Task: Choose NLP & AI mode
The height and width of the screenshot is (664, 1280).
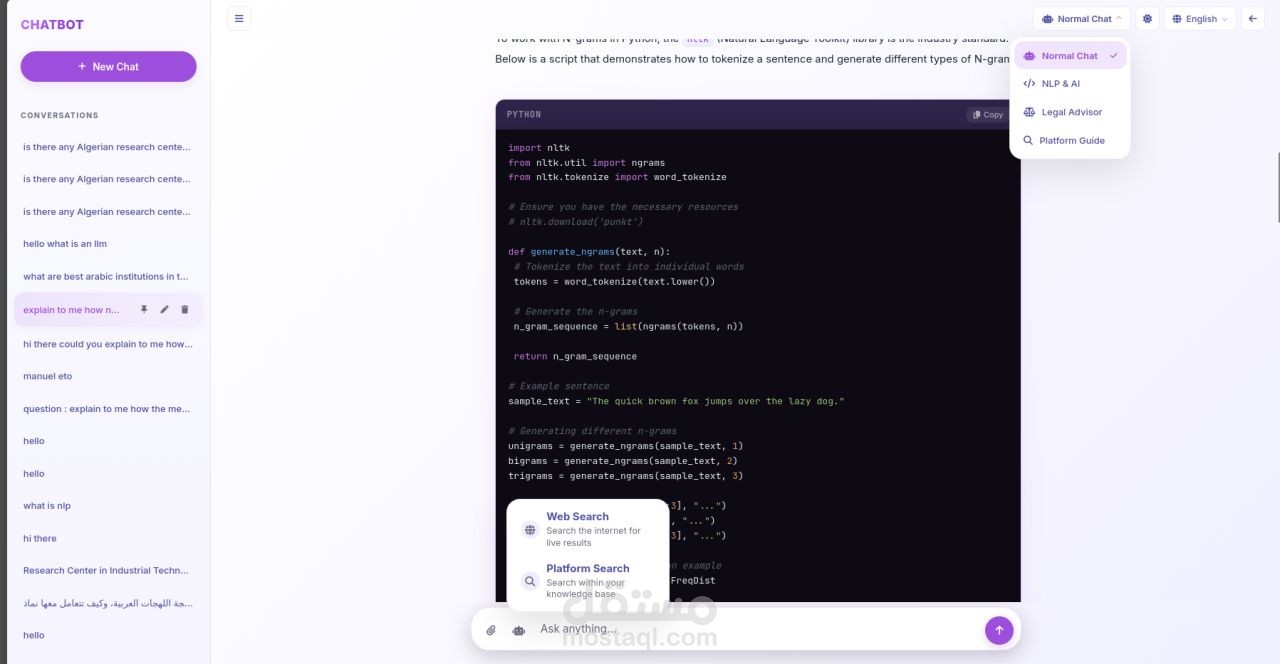Action: (x=1070, y=84)
